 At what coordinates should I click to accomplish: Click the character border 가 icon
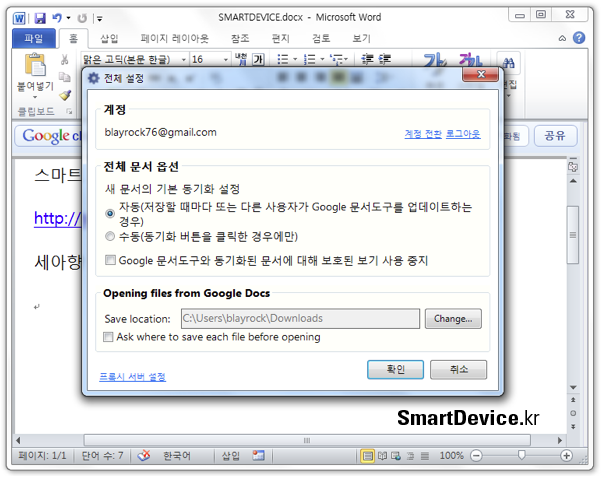click(x=258, y=59)
